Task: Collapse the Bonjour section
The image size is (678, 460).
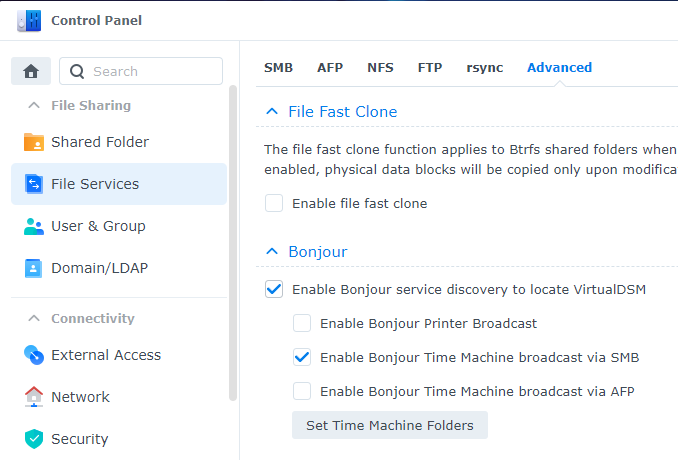Action: (x=272, y=252)
